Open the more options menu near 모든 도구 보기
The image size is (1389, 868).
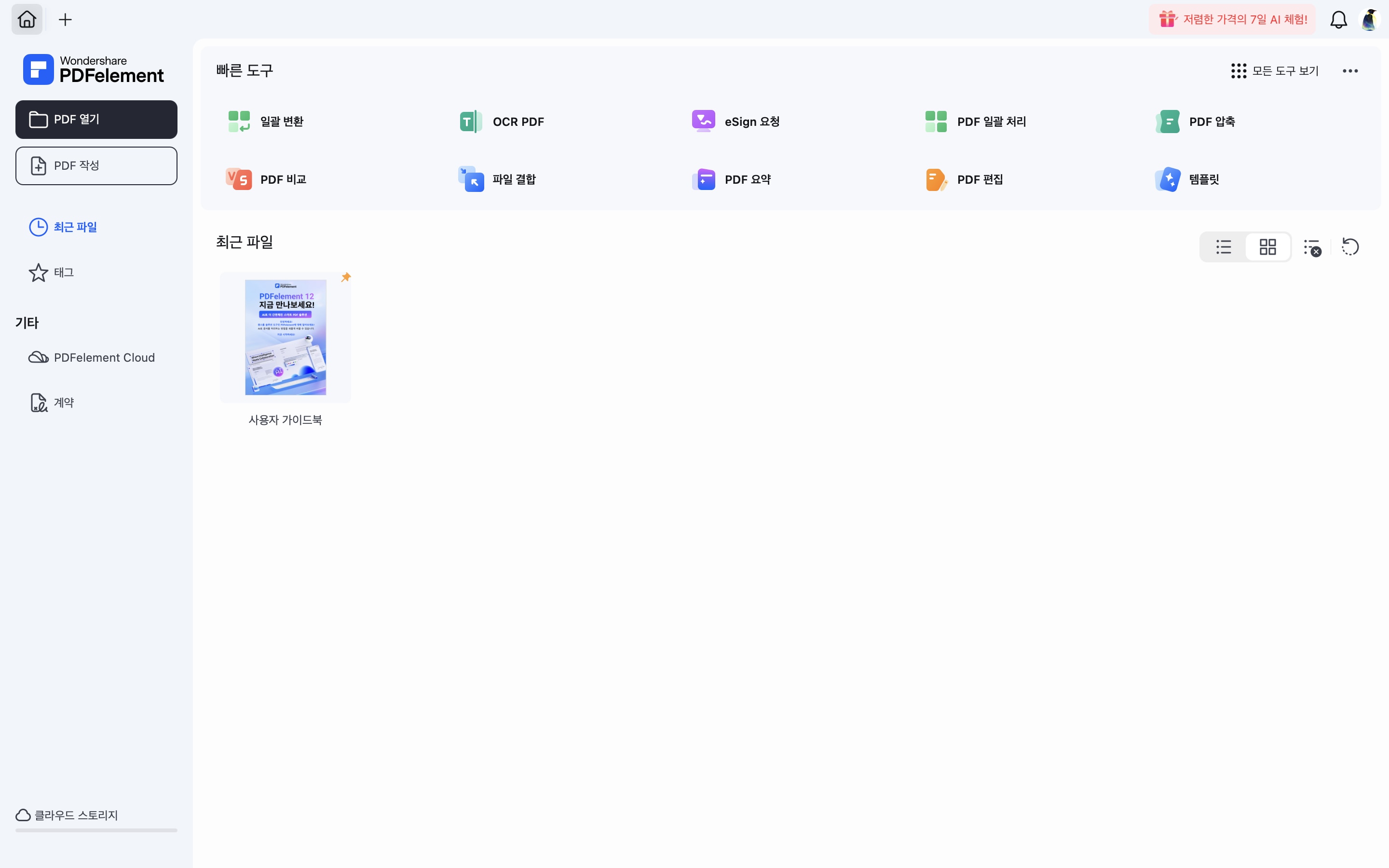point(1349,70)
